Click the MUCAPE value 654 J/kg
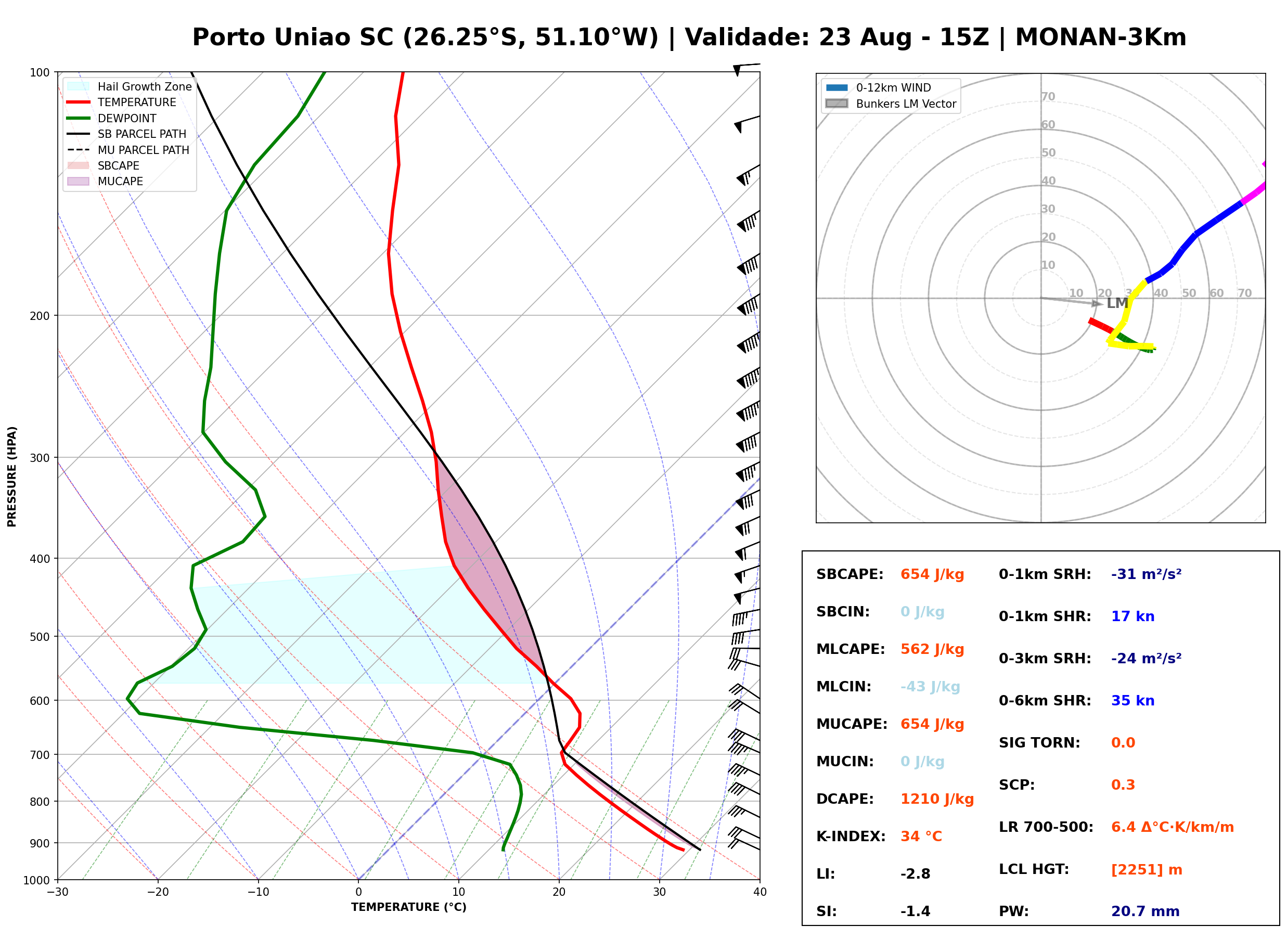The height and width of the screenshot is (952, 1287). 933,724
